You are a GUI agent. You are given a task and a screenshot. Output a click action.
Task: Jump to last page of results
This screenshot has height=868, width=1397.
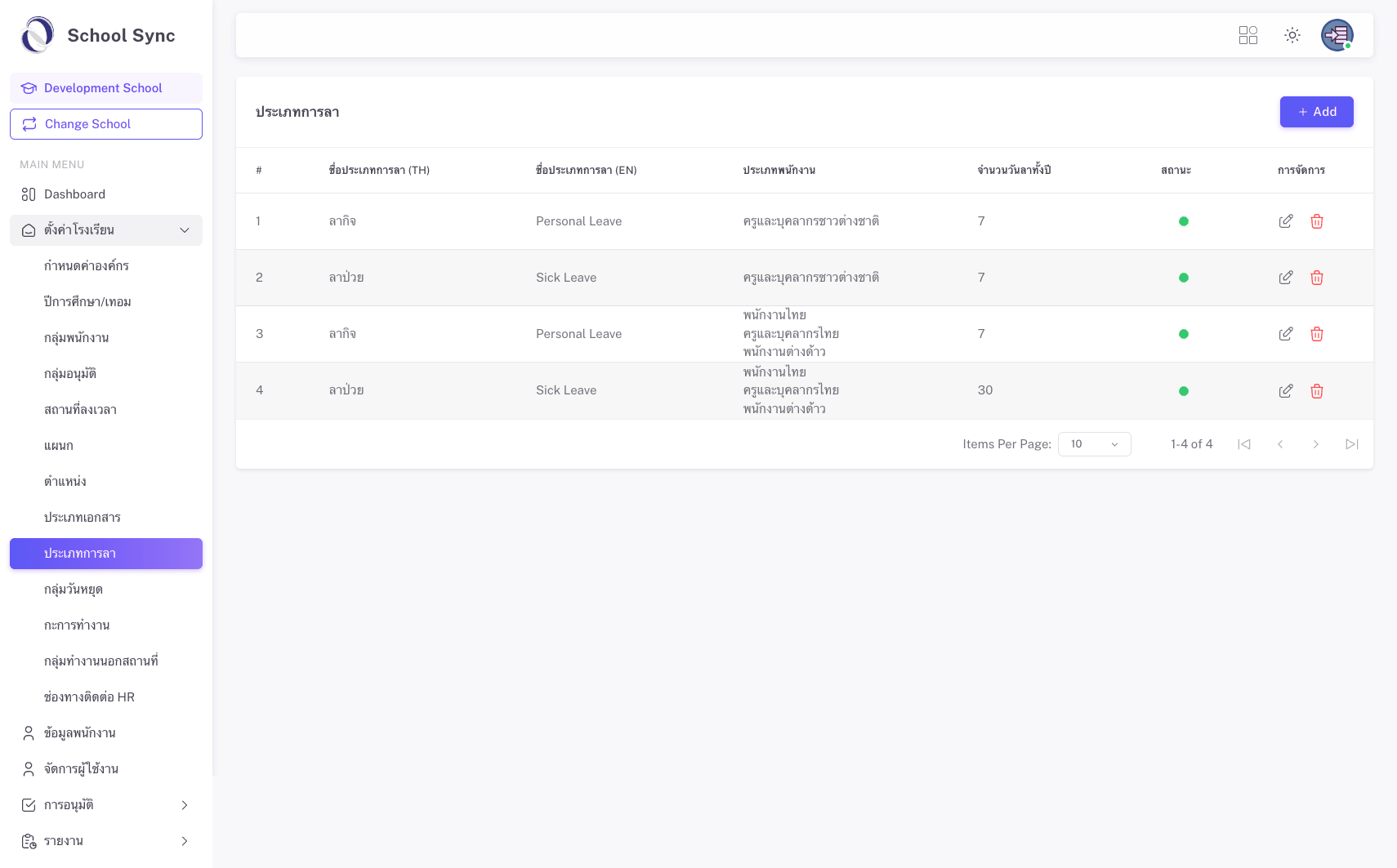pyautogui.click(x=1352, y=444)
